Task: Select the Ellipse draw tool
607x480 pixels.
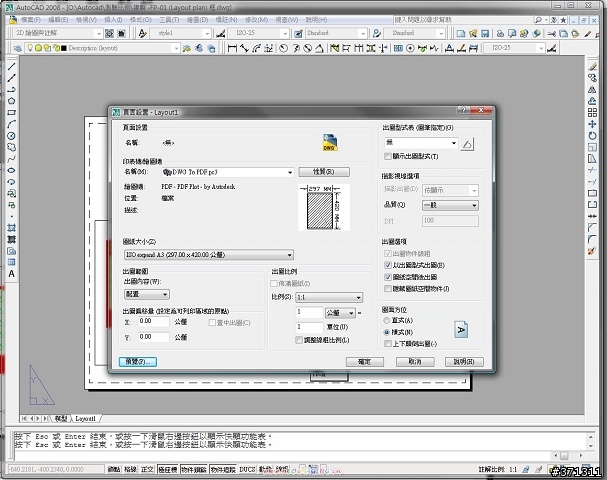Action: [x=11, y=170]
